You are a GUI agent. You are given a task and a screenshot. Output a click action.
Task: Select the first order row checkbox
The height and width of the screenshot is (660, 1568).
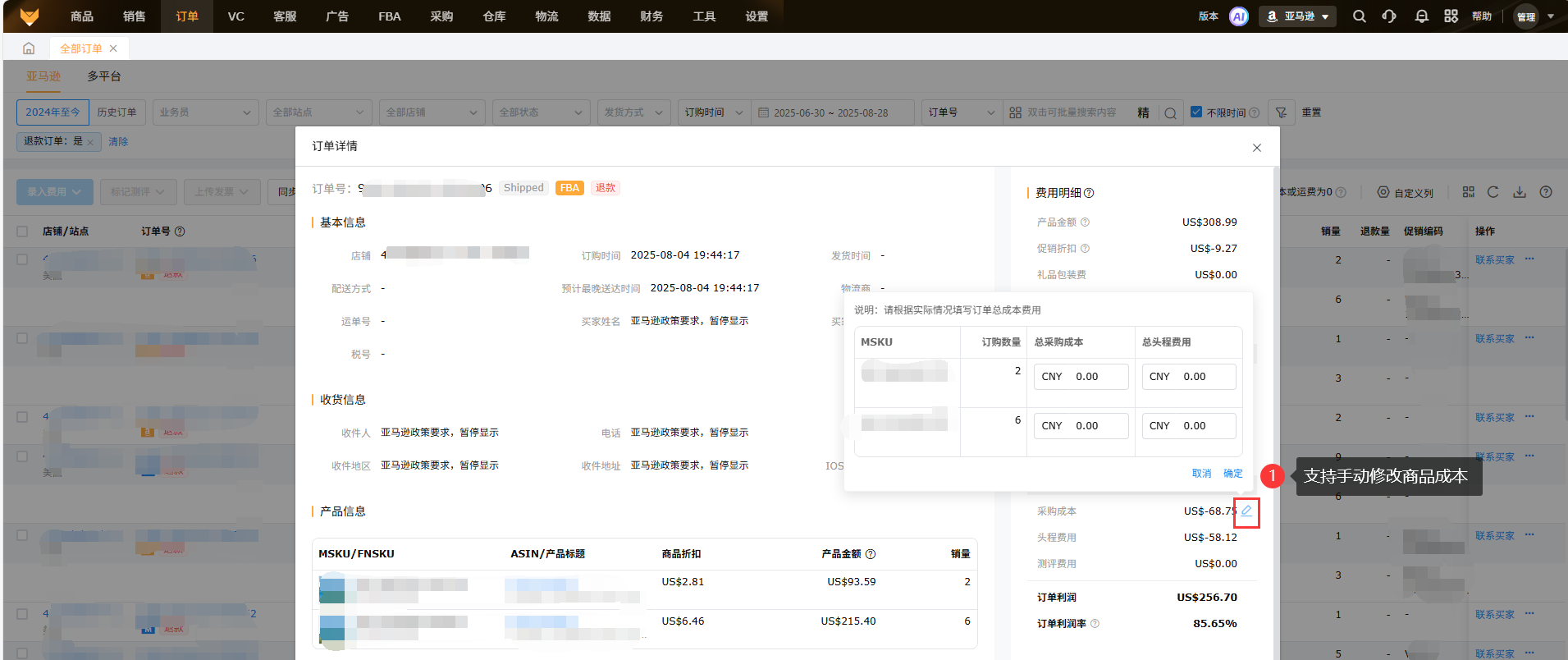tap(22, 259)
